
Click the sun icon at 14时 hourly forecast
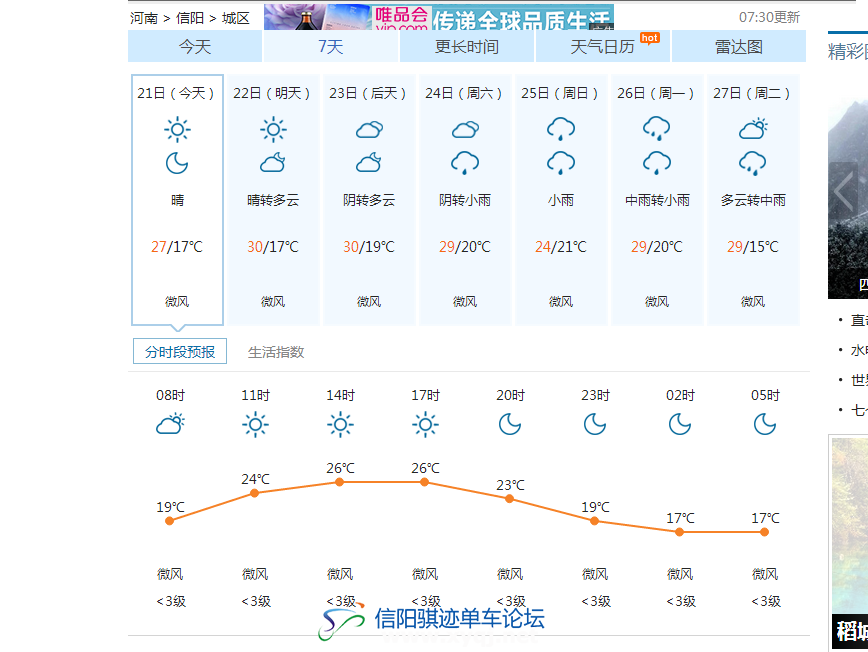pyautogui.click(x=340, y=424)
